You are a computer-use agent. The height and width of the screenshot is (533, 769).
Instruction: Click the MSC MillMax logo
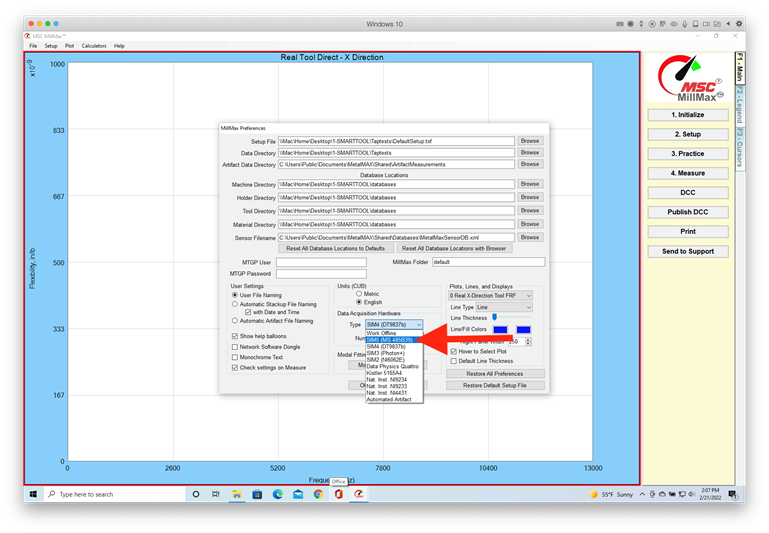(x=691, y=78)
